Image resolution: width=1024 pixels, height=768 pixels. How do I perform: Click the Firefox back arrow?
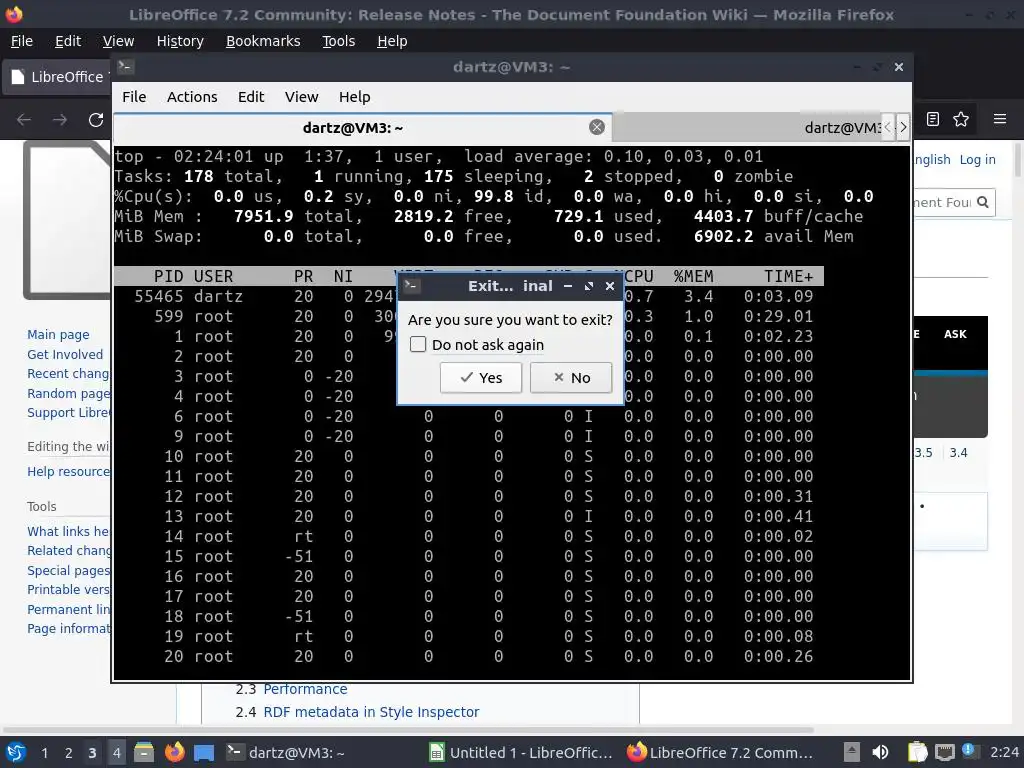[x=24, y=120]
